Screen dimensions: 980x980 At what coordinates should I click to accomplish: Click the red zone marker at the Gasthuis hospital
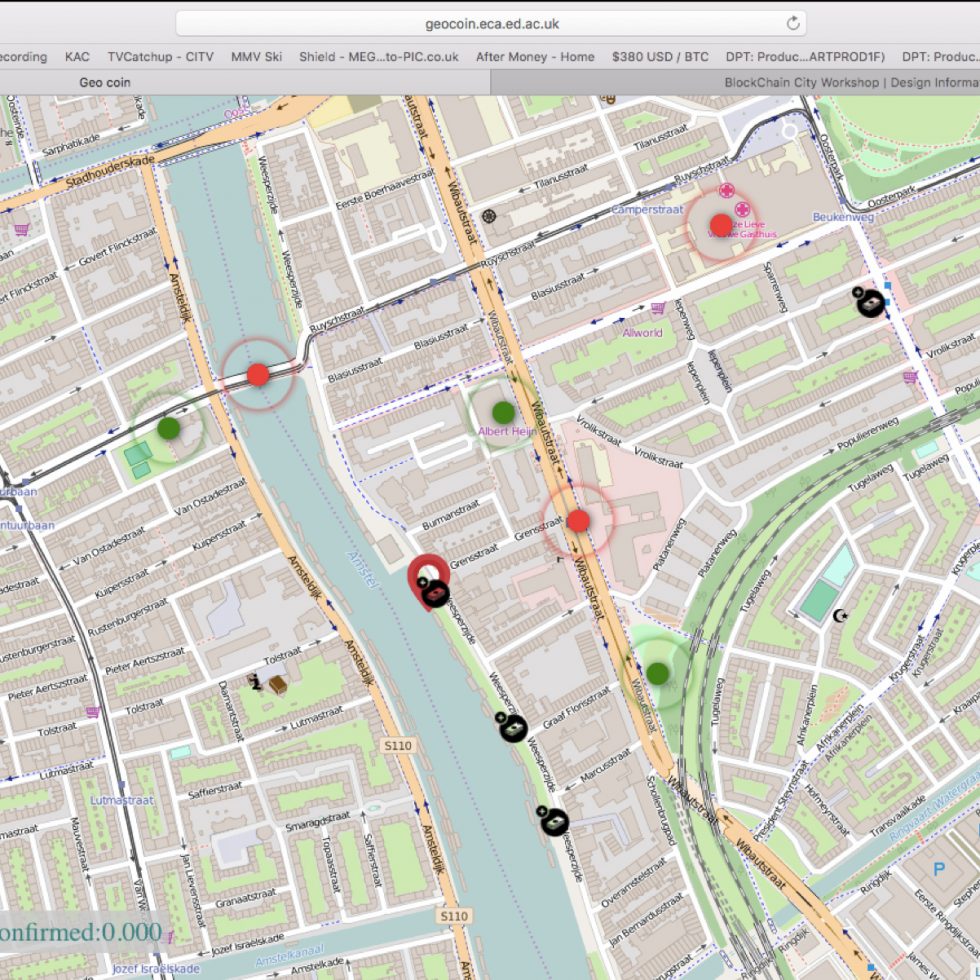click(721, 225)
